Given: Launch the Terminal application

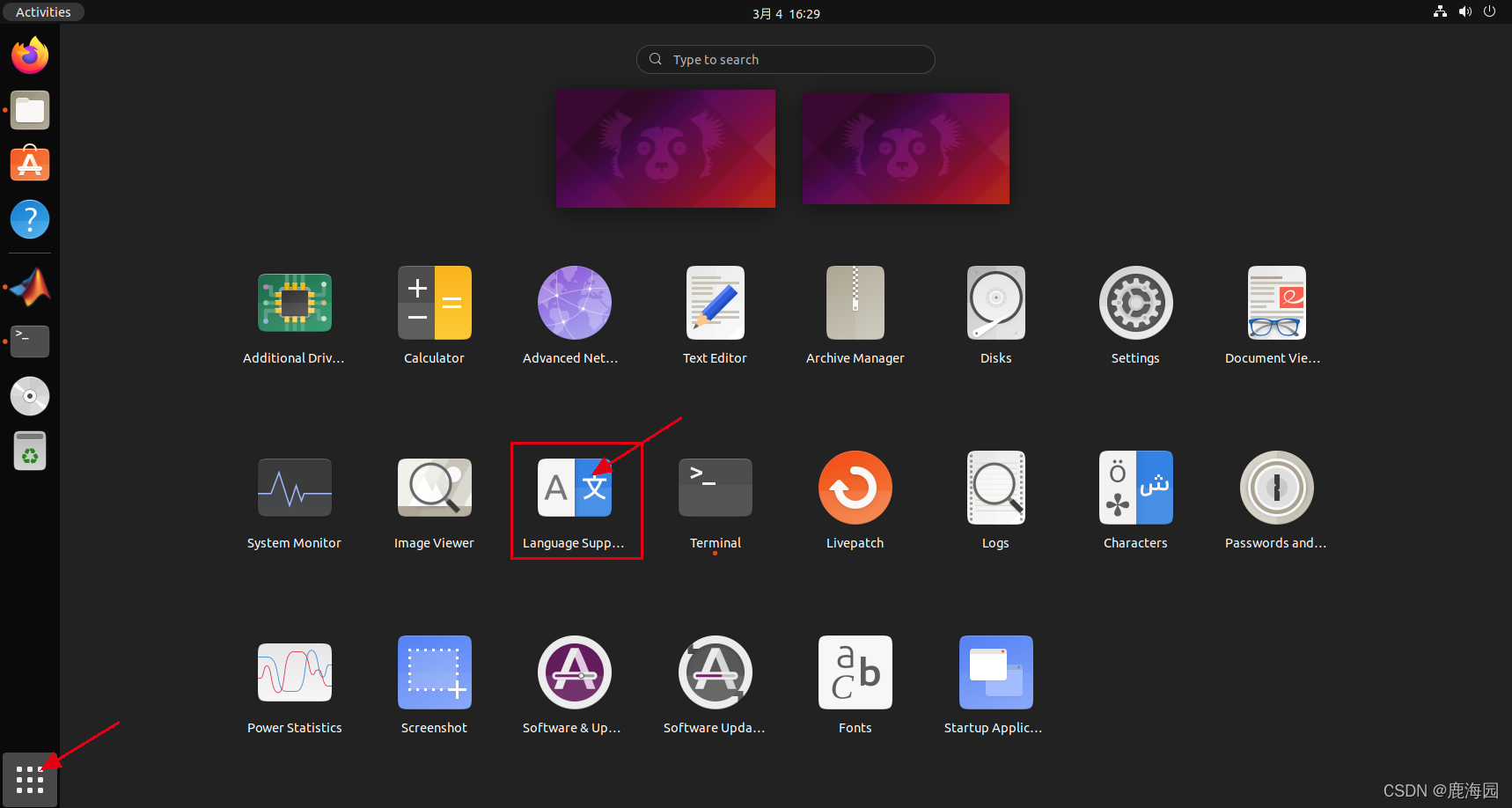Looking at the screenshot, I should [715, 488].
